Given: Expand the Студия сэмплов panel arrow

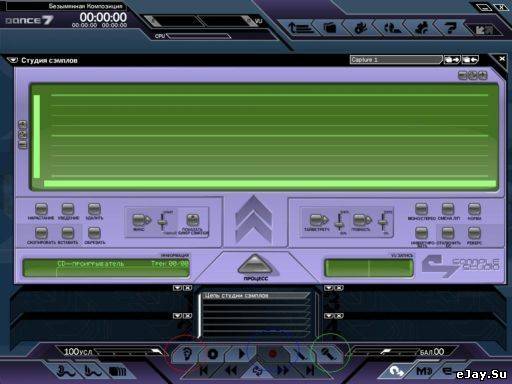Looking at the screenshot, I should (x=13, y=60).
